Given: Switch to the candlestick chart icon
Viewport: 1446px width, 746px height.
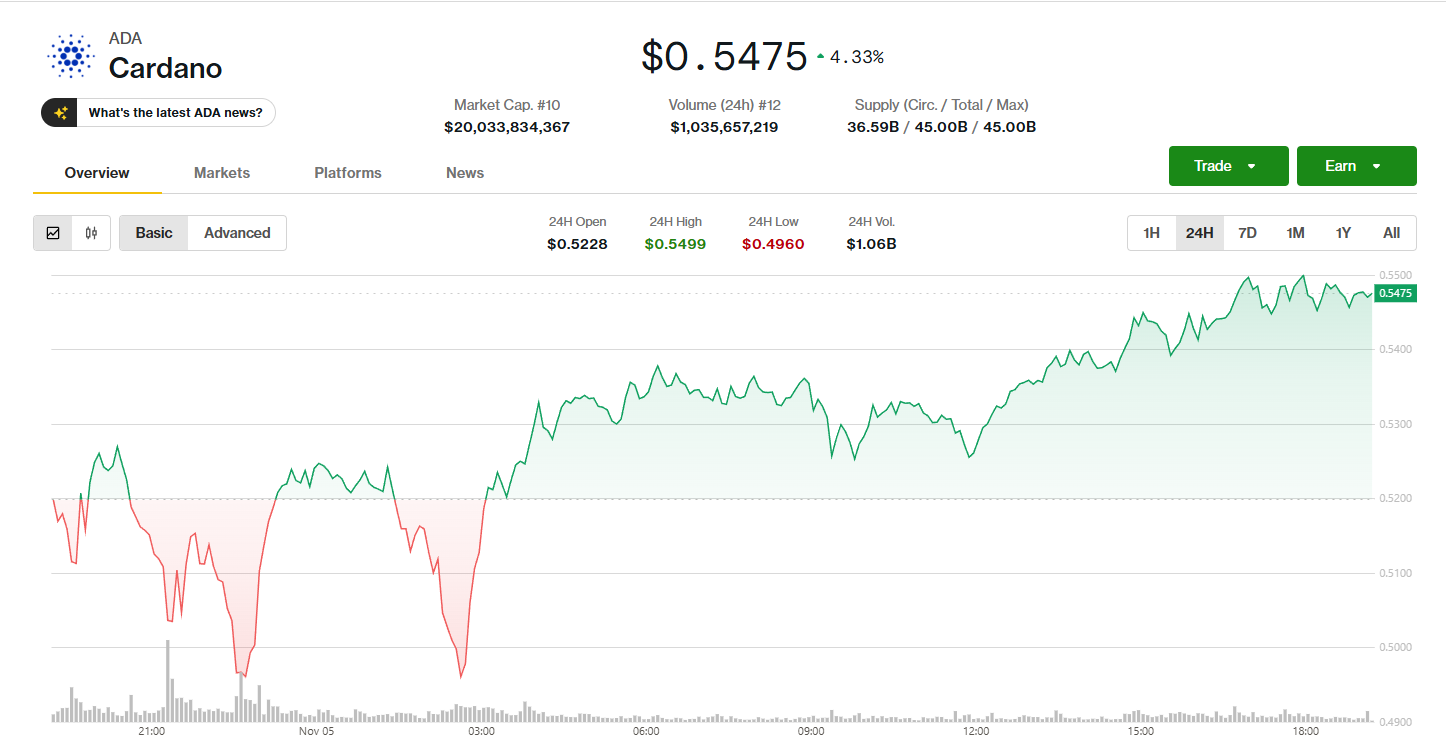Looking at the screenshot, I should point(91,233).
